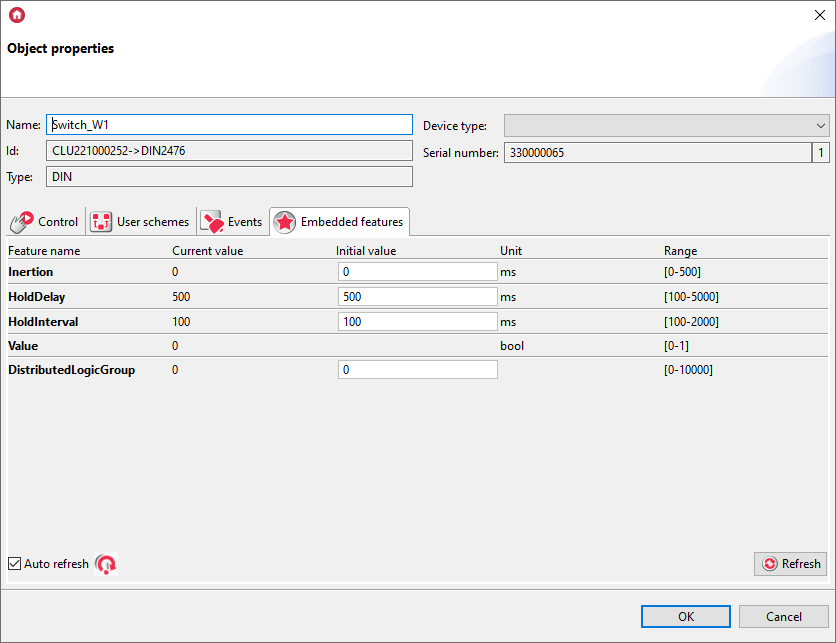This screenshot has width=836, height=643.
Task: Click the hand pointer icon on Control tab
Action: click(x=21, y=221)
